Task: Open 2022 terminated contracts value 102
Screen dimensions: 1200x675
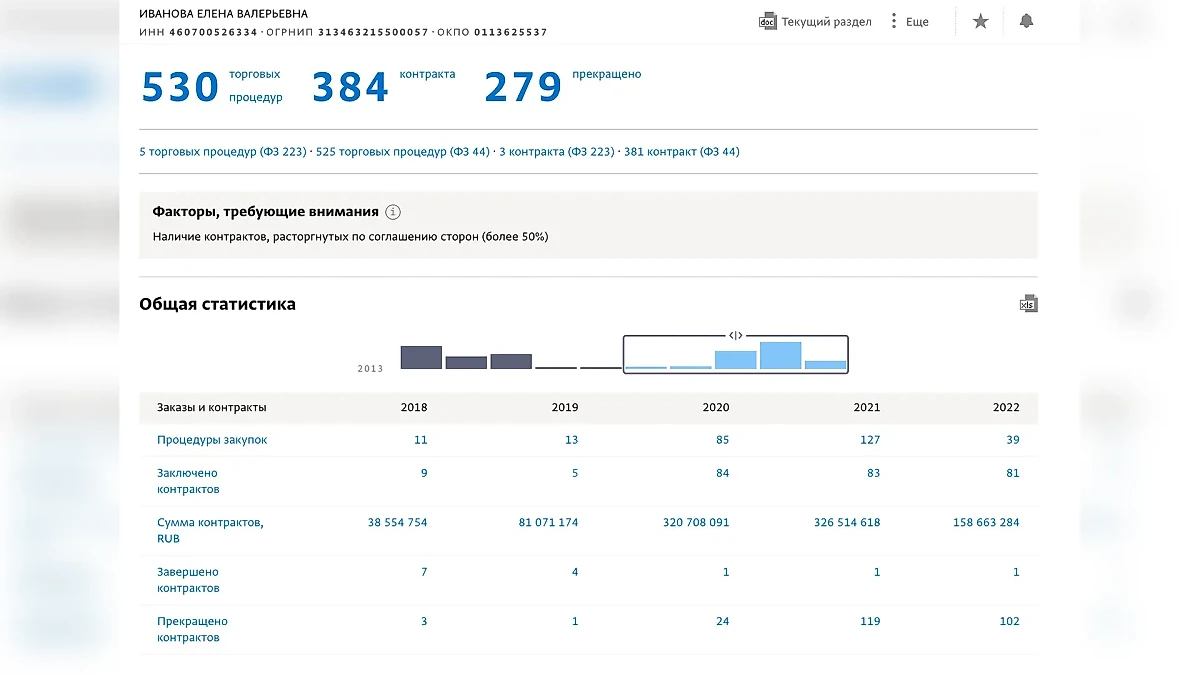Action: pos(1009,621)
